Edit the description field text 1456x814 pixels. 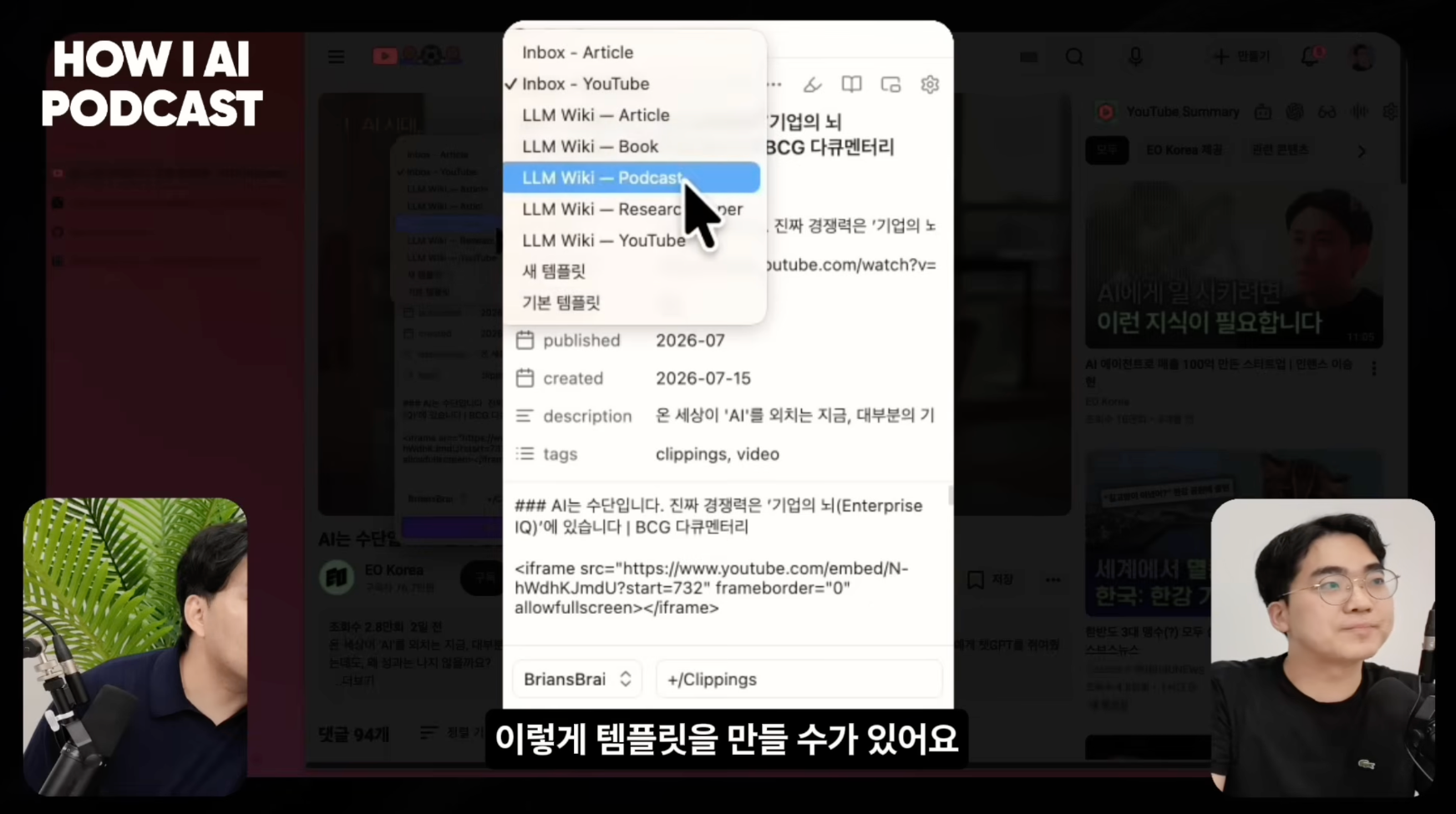[x=795, y=416]
